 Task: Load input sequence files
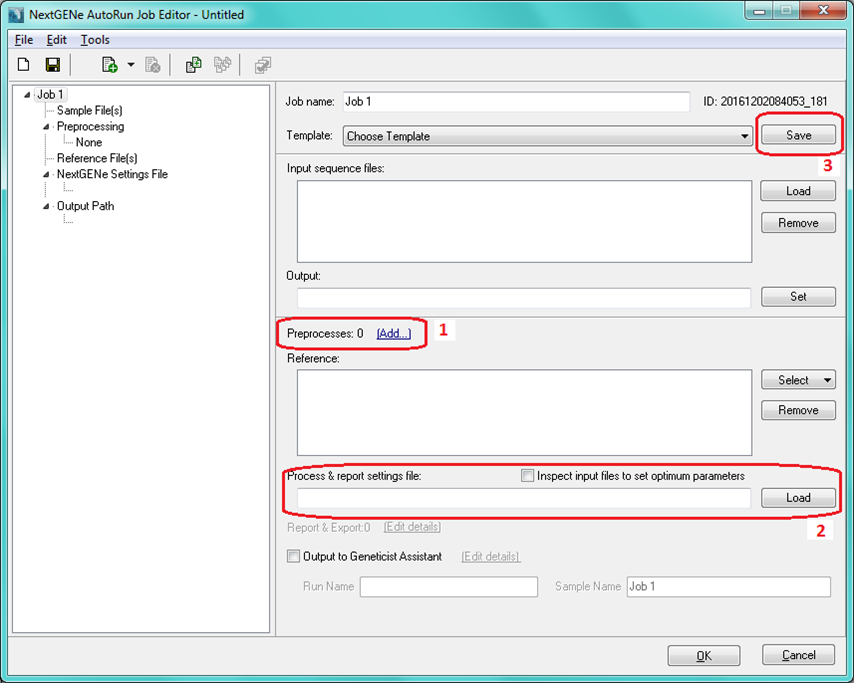(798, 191)
